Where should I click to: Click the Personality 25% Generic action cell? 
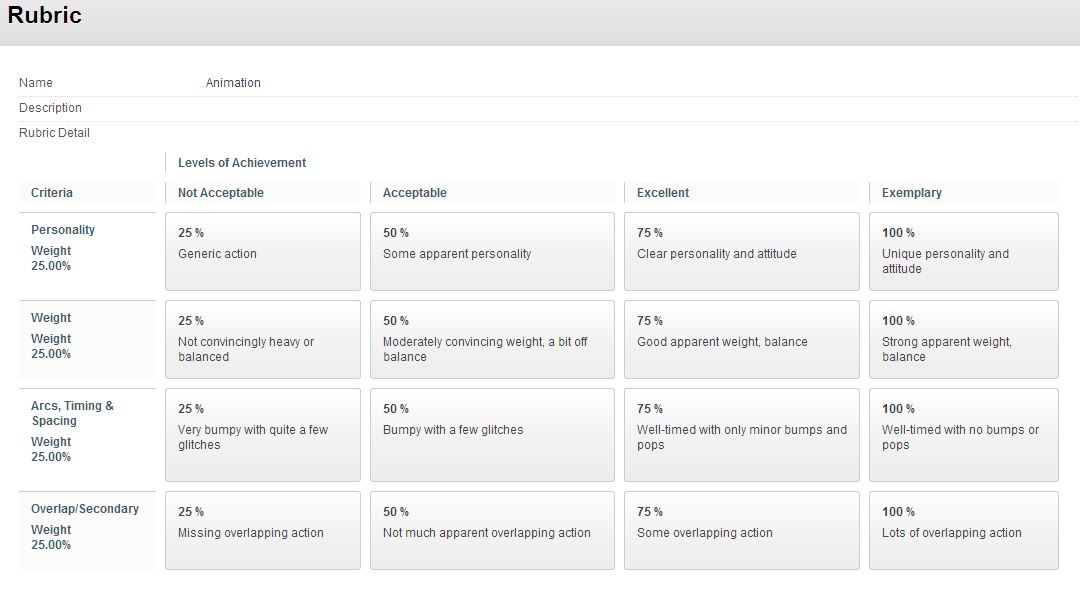click(262, 251)
